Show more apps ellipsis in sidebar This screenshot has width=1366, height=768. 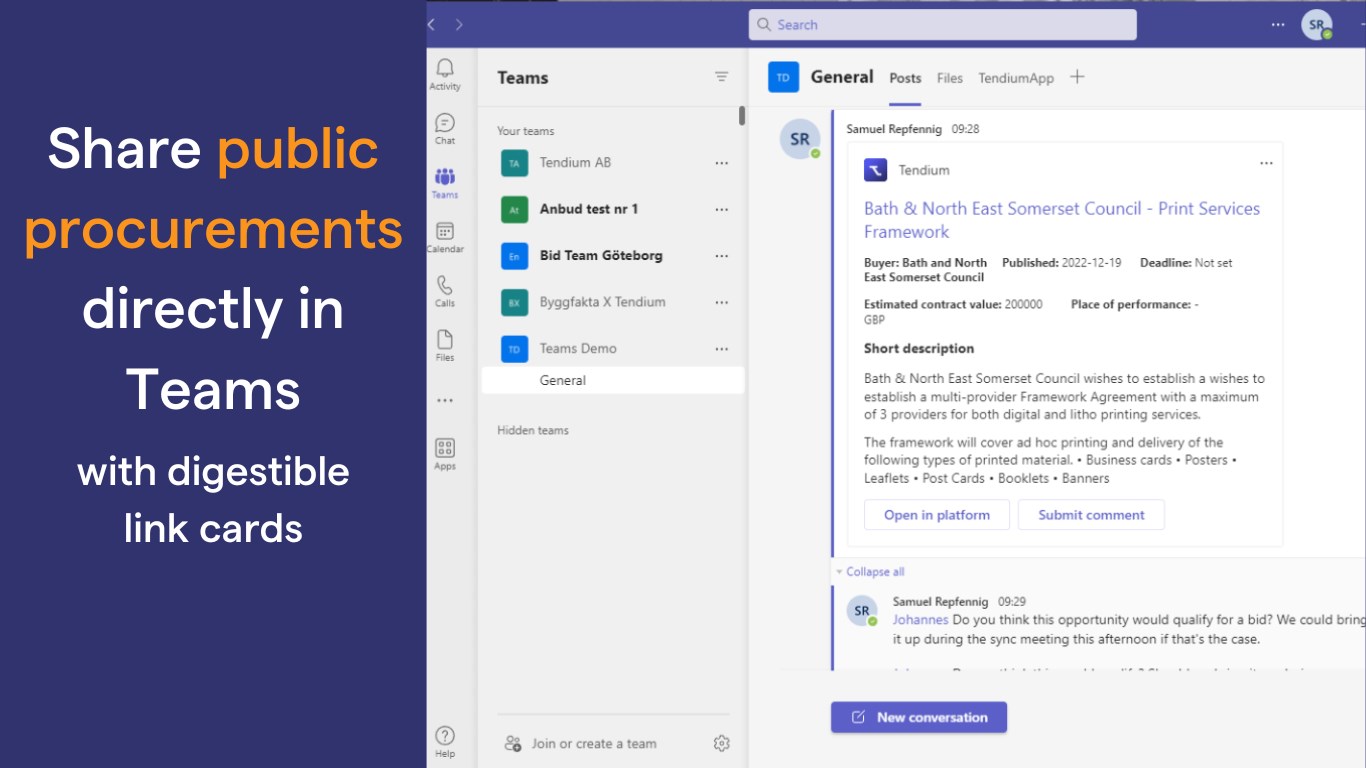tap(445, 401)
